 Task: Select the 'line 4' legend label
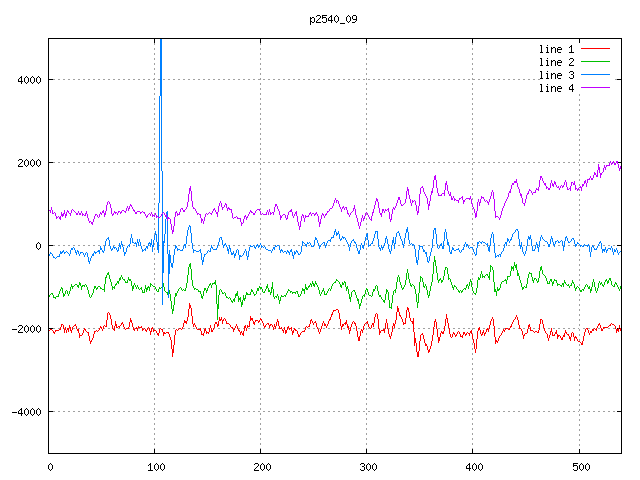pos(556,88)
